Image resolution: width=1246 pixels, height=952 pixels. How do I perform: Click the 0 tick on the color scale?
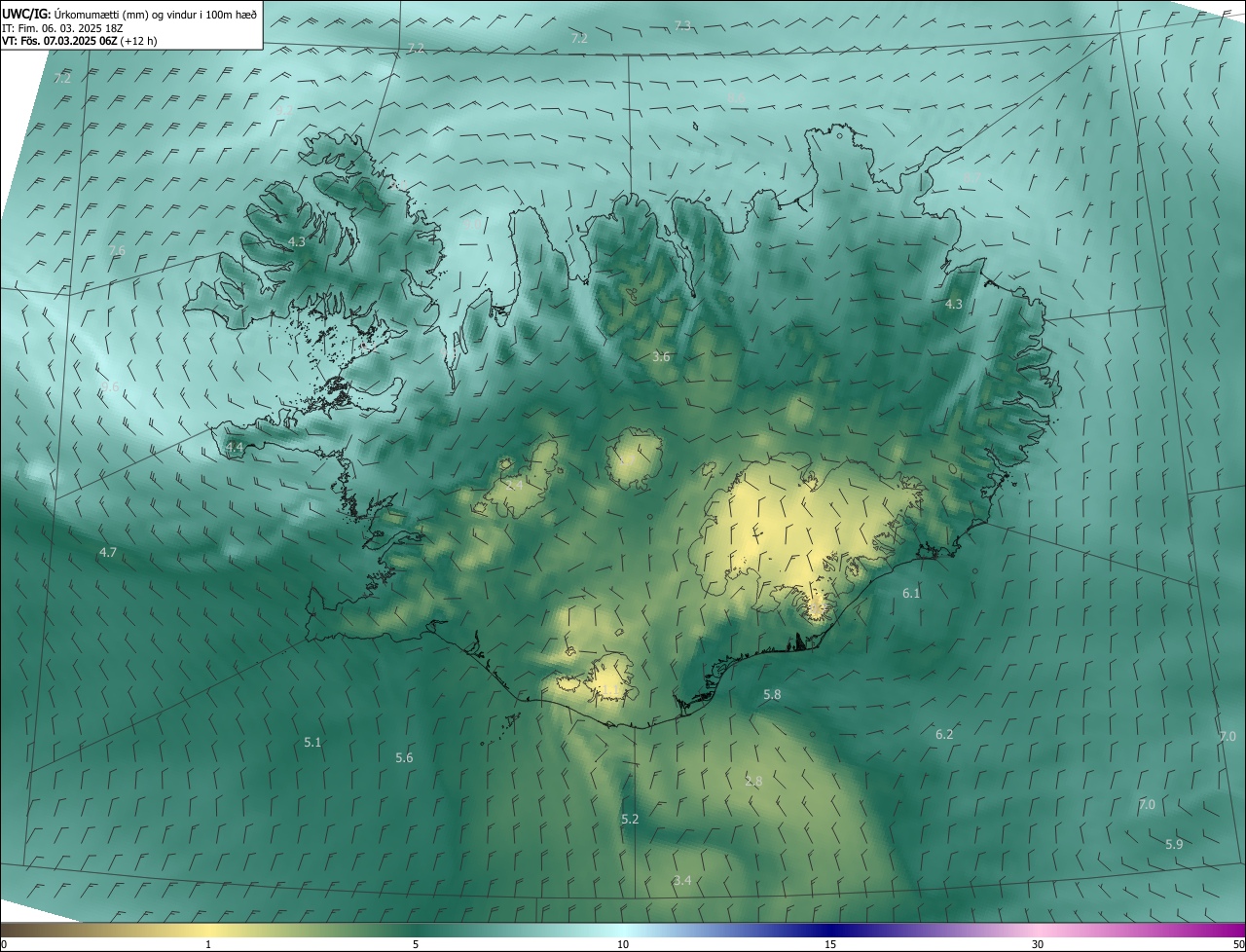(x=4, y=945)
